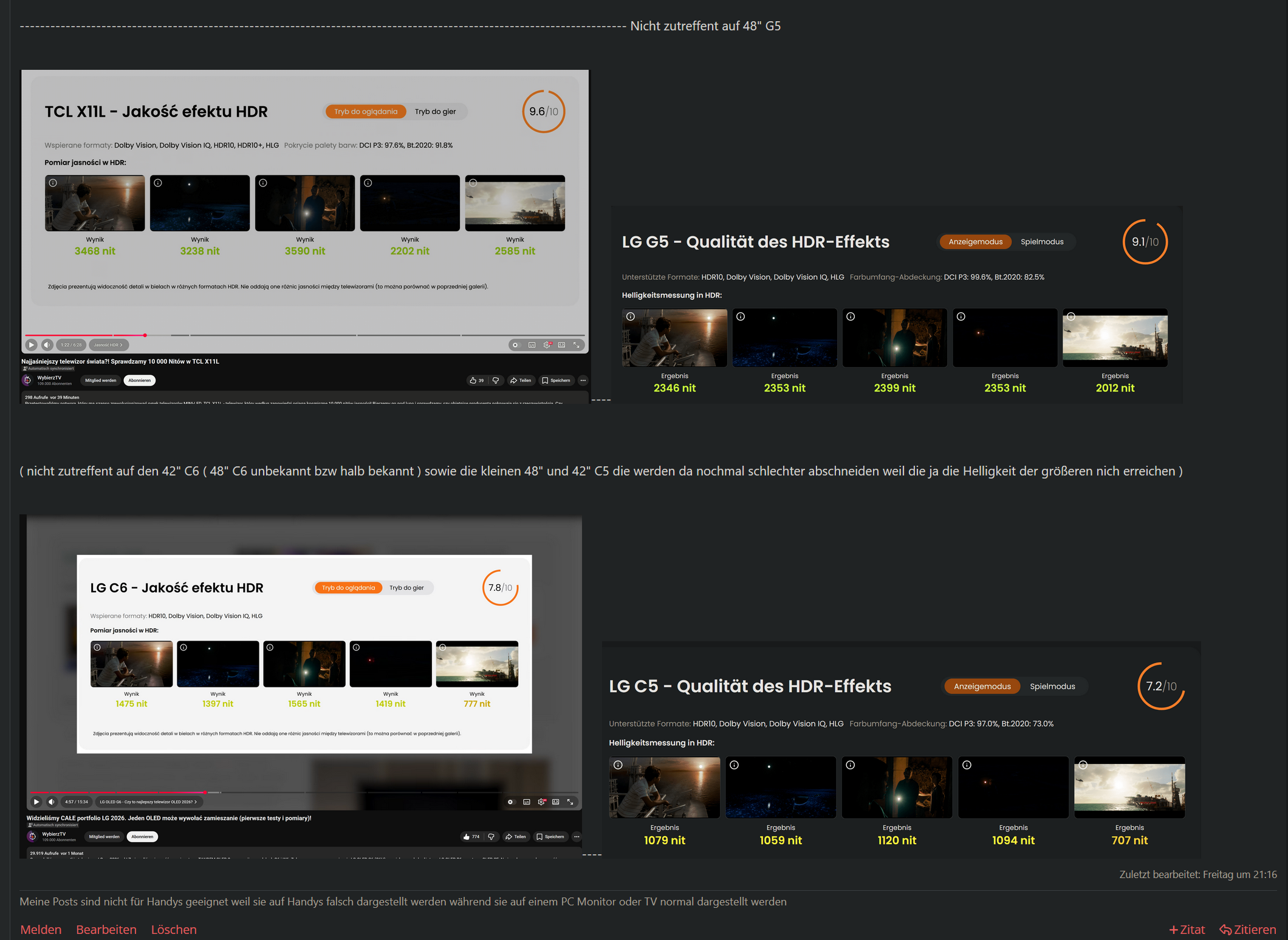Open info icon on TCL 2202 nit thumbnail
Image resolution: width=1288 pixels, height=940 pixels.
coord(368,183)
